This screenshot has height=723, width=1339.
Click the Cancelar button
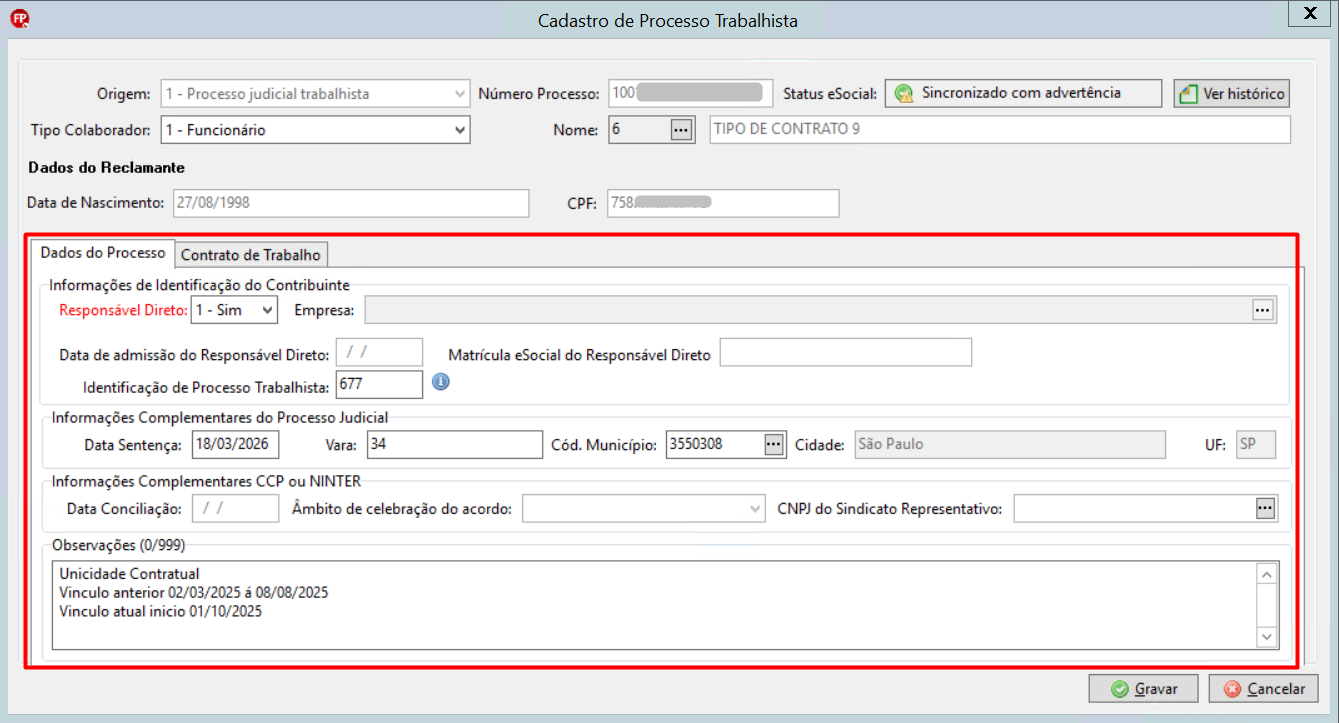1264,689
